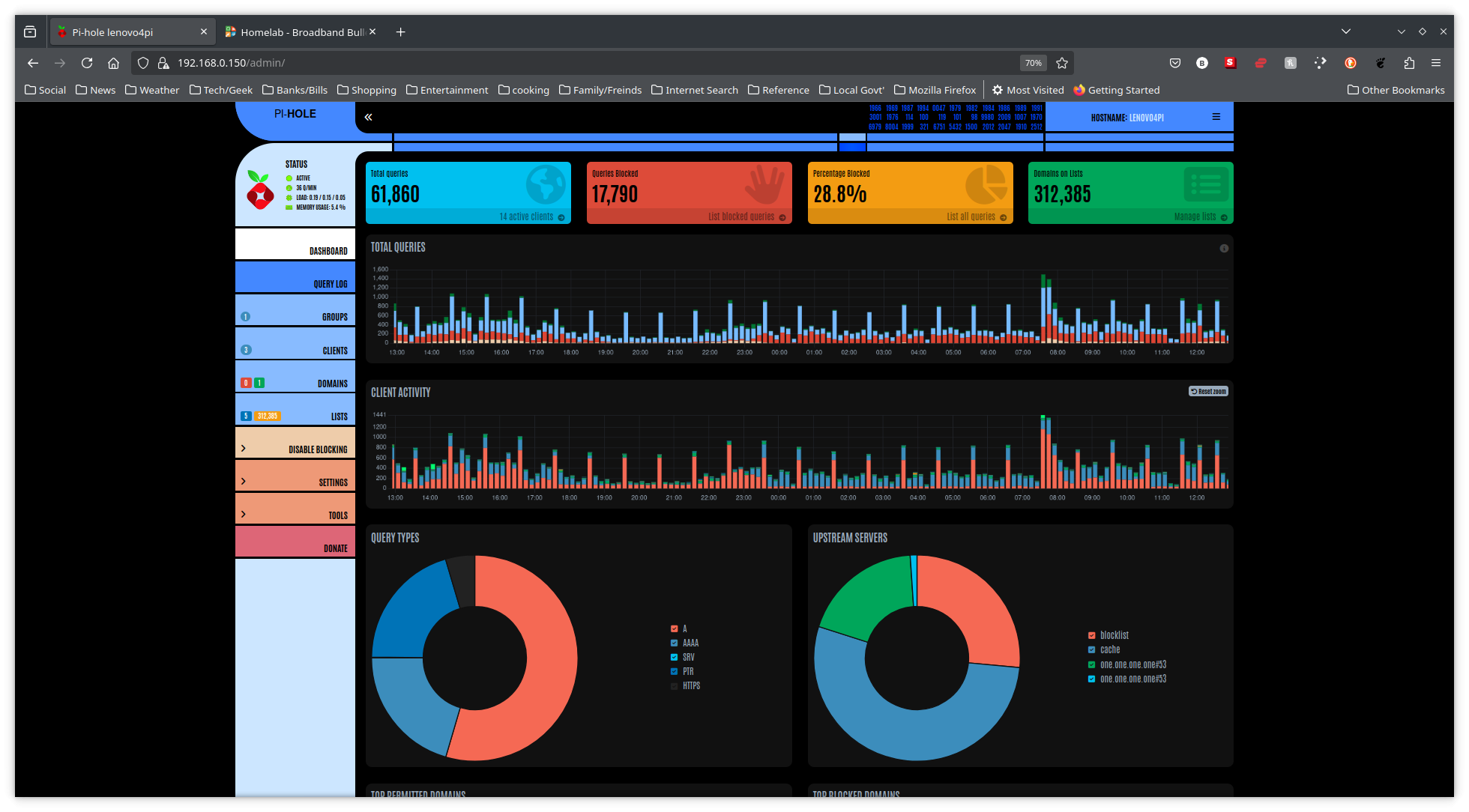Open the ExpressVPN extension icon

[x=1261, y=63]
